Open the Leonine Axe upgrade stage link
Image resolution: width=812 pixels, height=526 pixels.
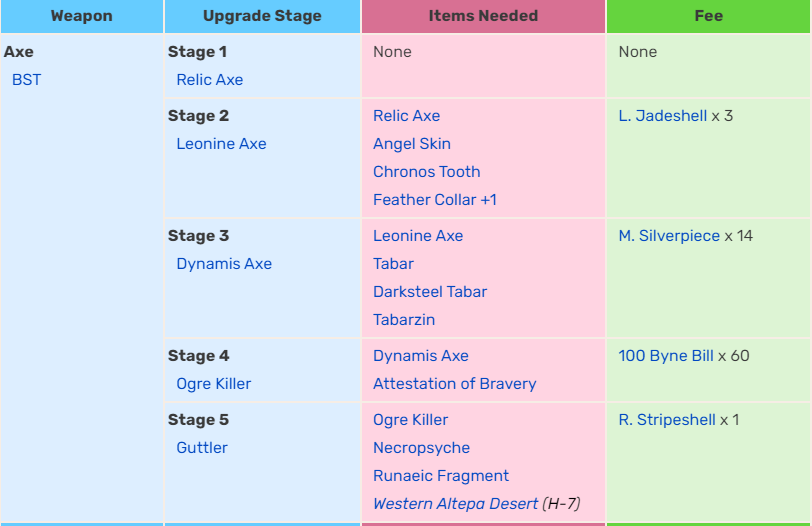(221, 144)
